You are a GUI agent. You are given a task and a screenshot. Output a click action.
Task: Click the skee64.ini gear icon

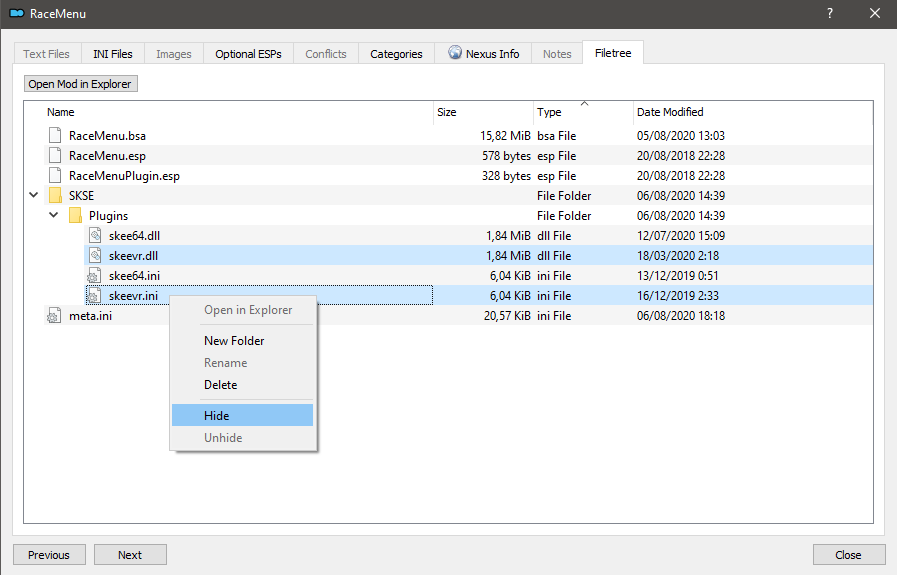(x=94, y=276)
